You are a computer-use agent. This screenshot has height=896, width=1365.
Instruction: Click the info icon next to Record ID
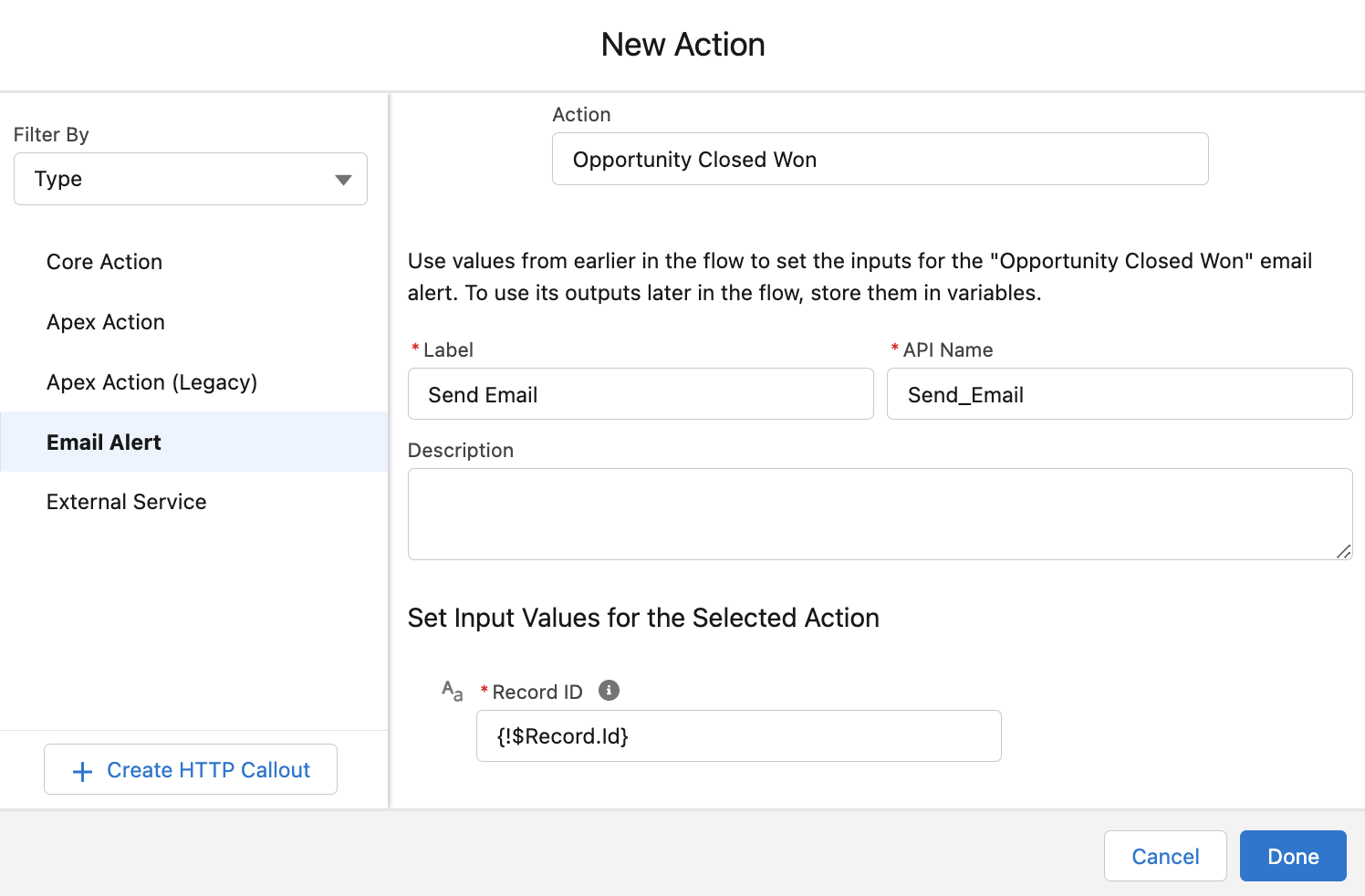[x=608, y=691]
